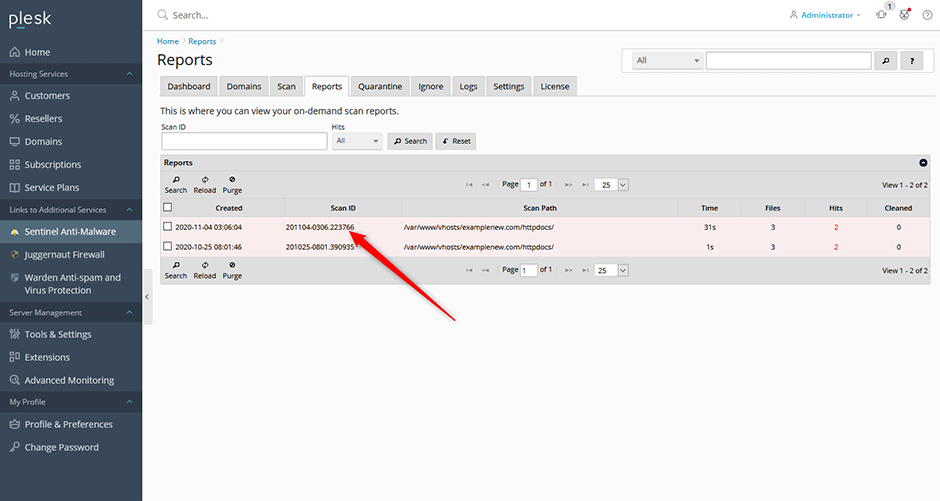
Task: Switch to the Logs tab
Action: (x=468, y=86)
